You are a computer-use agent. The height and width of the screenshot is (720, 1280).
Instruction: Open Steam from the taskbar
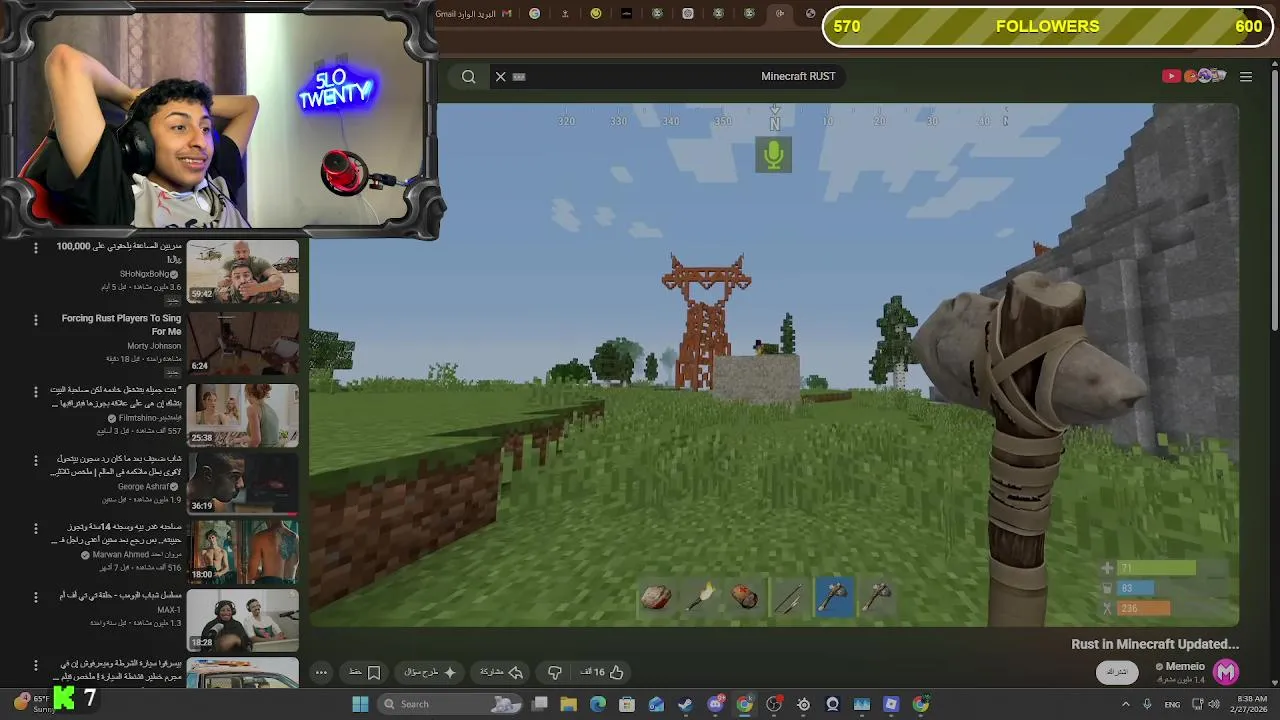(x=686, y=704)
